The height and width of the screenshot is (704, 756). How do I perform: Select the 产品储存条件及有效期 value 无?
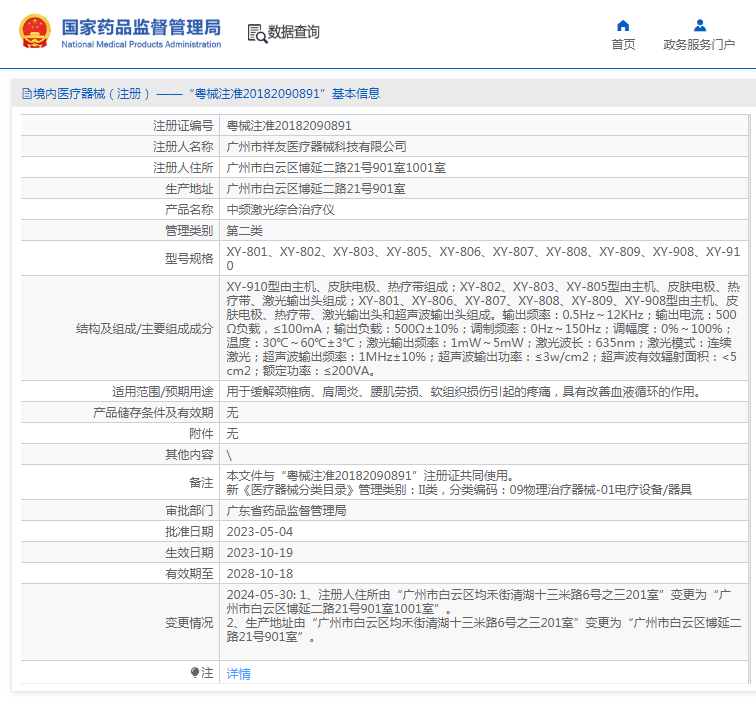[232, 413]
